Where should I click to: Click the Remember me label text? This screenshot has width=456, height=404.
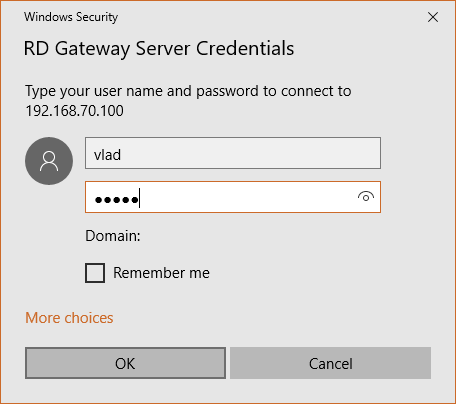click(161, 273)
